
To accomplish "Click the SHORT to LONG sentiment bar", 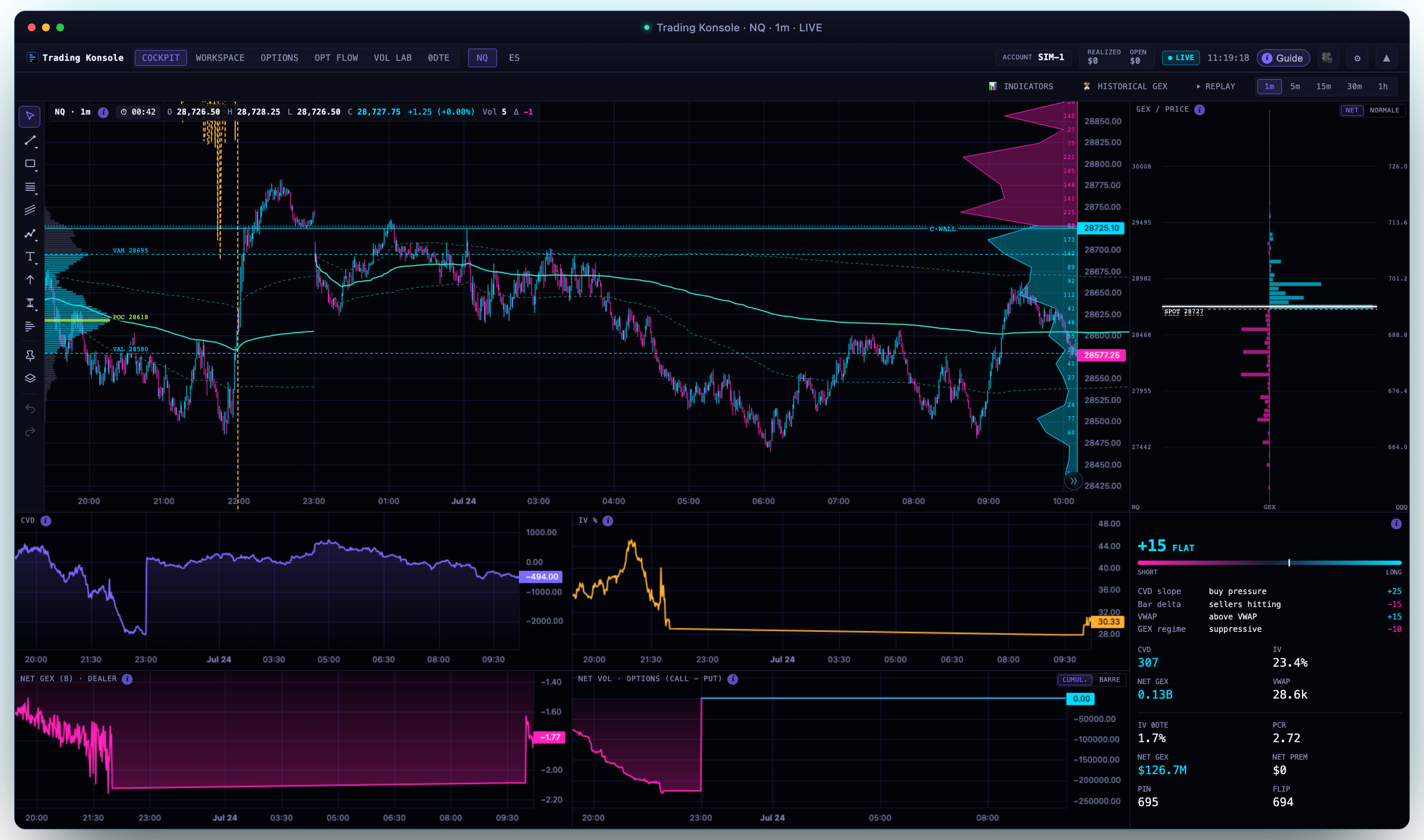I will pyautogui.click(x=1269, y=563).
